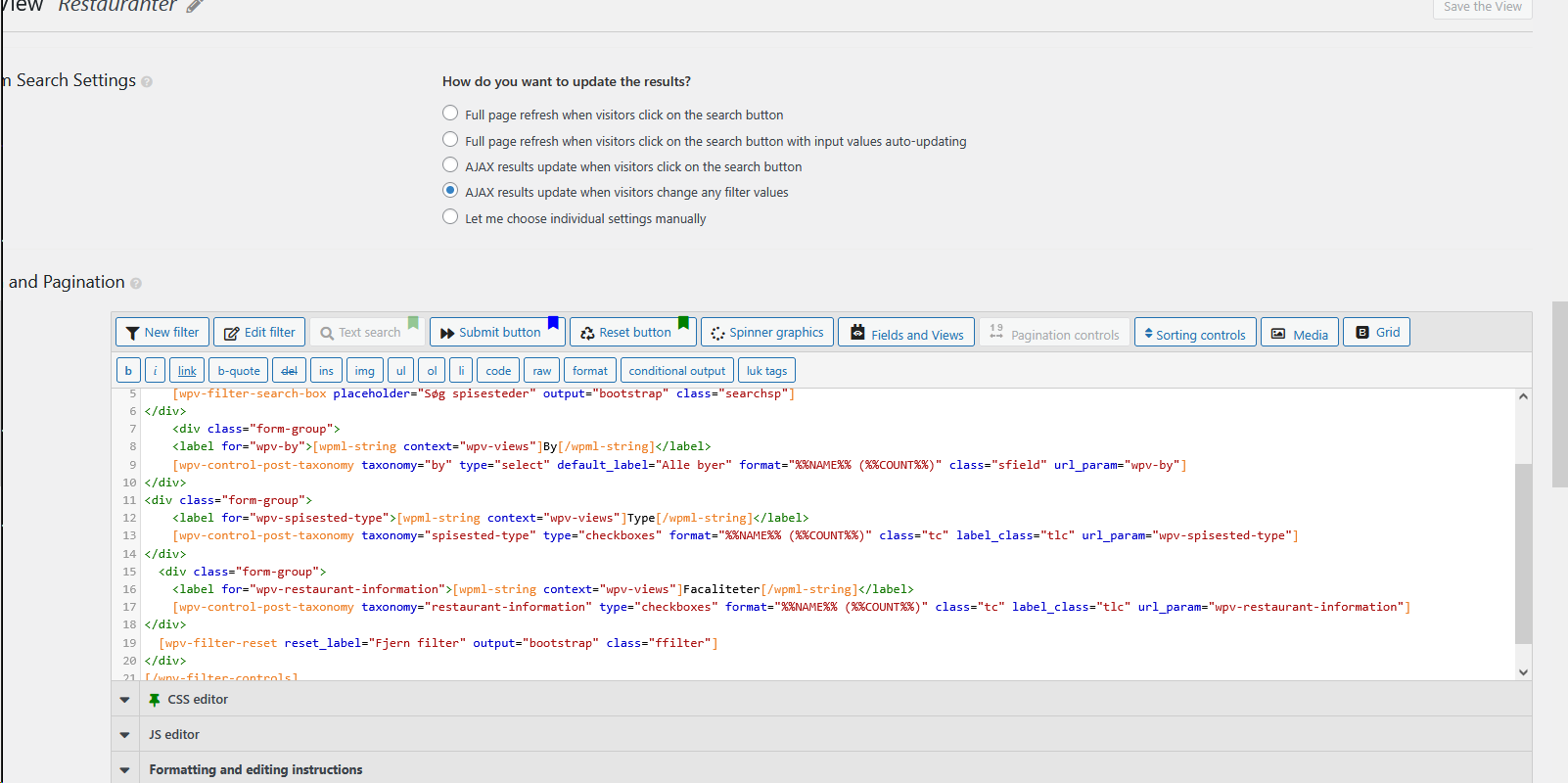This screenshot has width=1568, height=783.
Task: Click Save the View button
Action: coord(1483,8)
